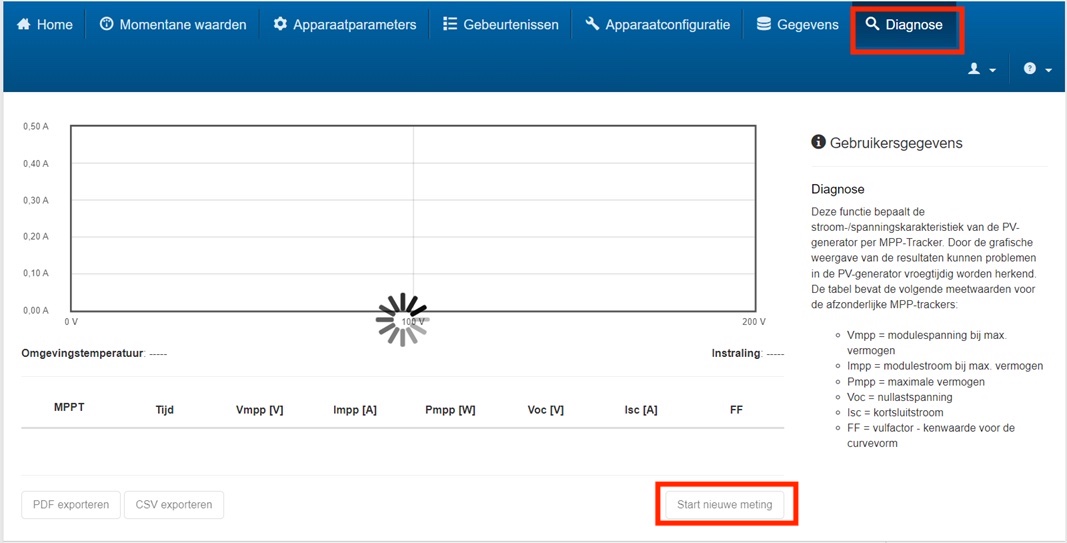Viewport: 1067px width, 543px height.
Task: Click the Momentane waarden gauge icon
Action: point(106,24)
